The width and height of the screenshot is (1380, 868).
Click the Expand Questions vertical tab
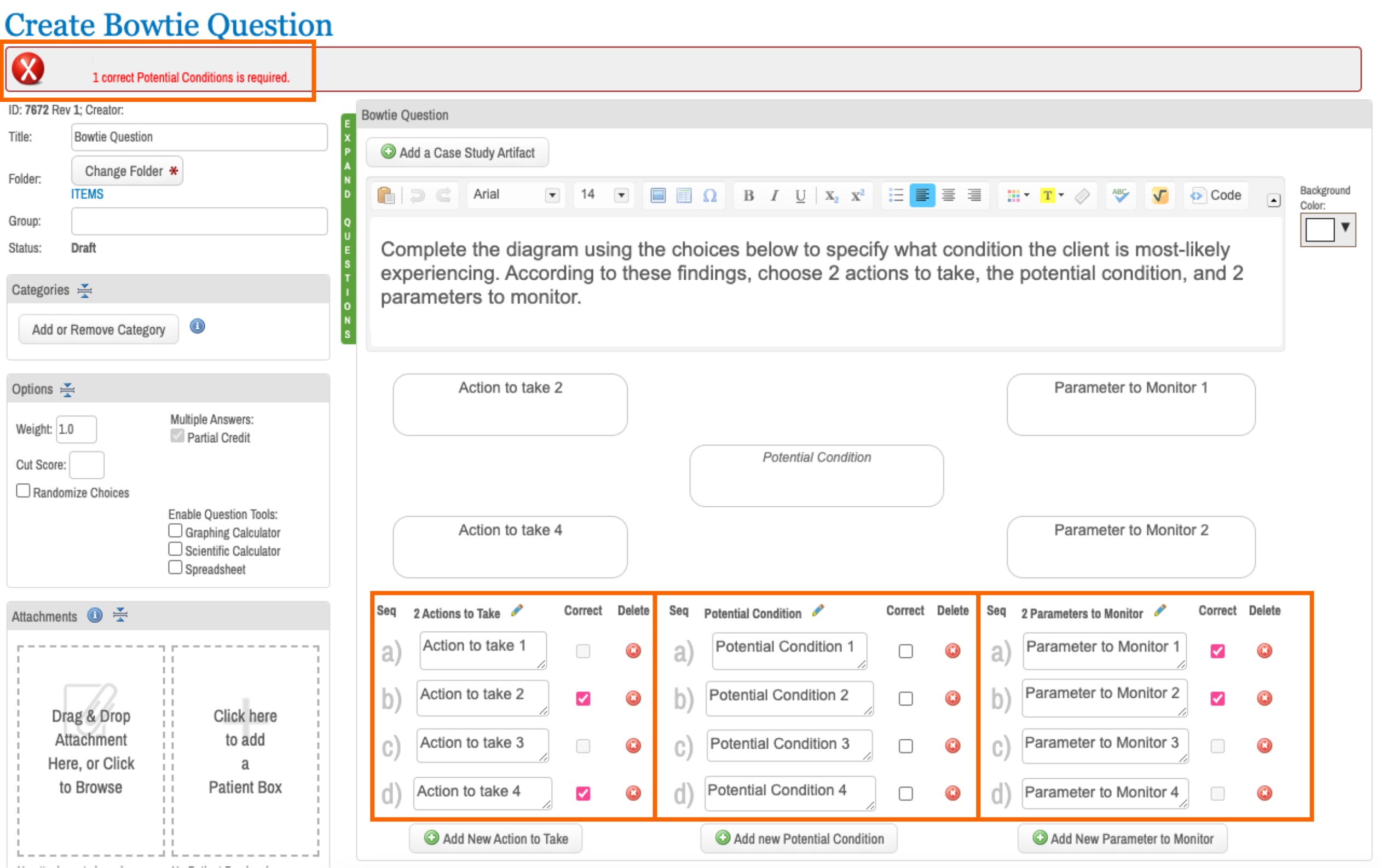347,229
